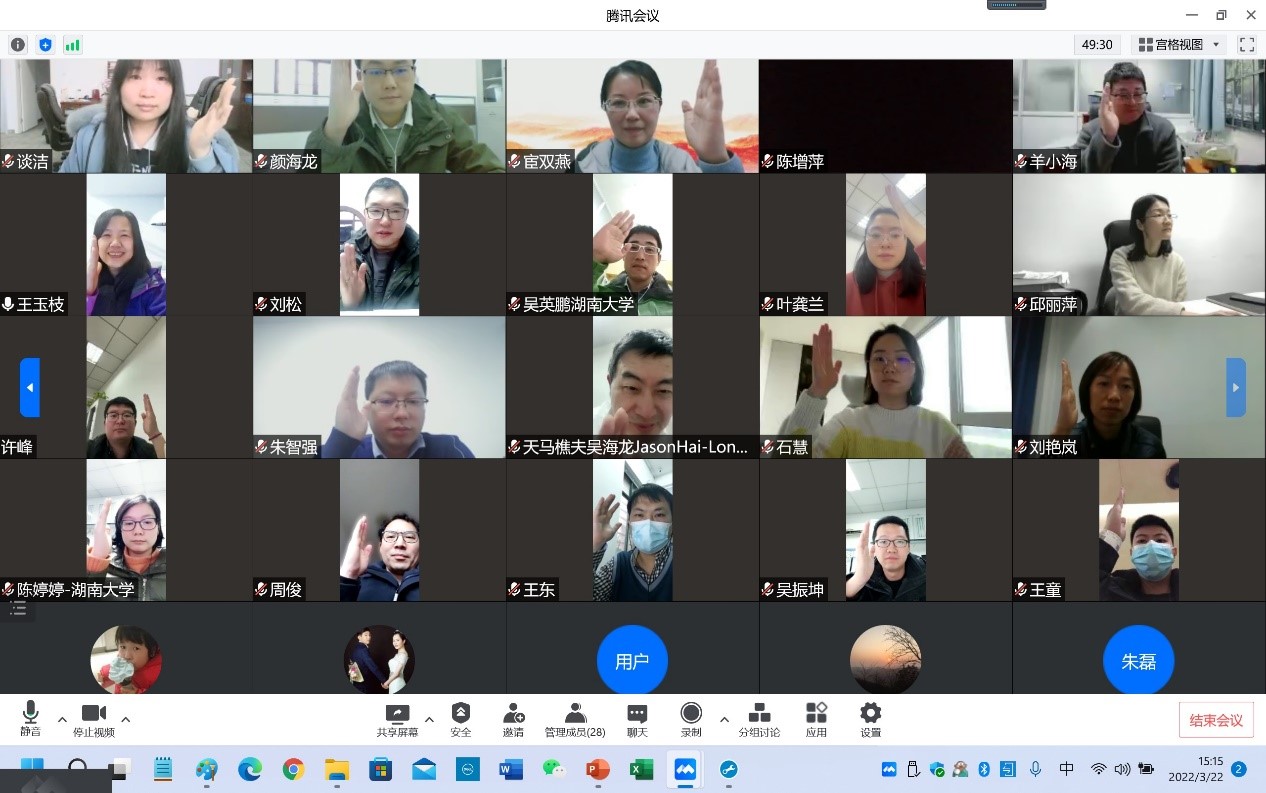Check the green network signal icon
The image size is (1266, 793).
click(72, 45)
